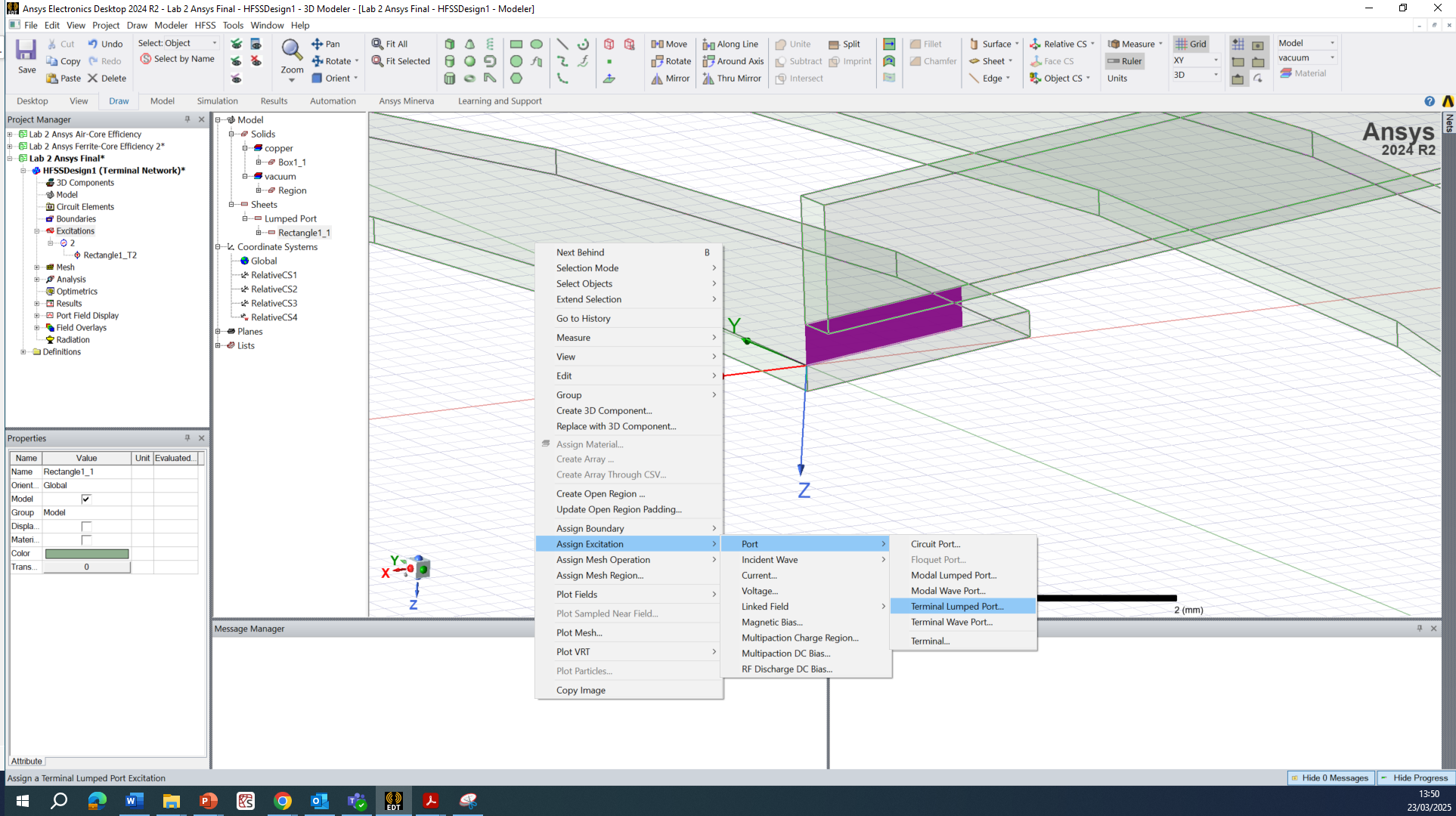1456x816 pixels.
Task: Open Google Chrome from taskbar
Action: point(282,801)
